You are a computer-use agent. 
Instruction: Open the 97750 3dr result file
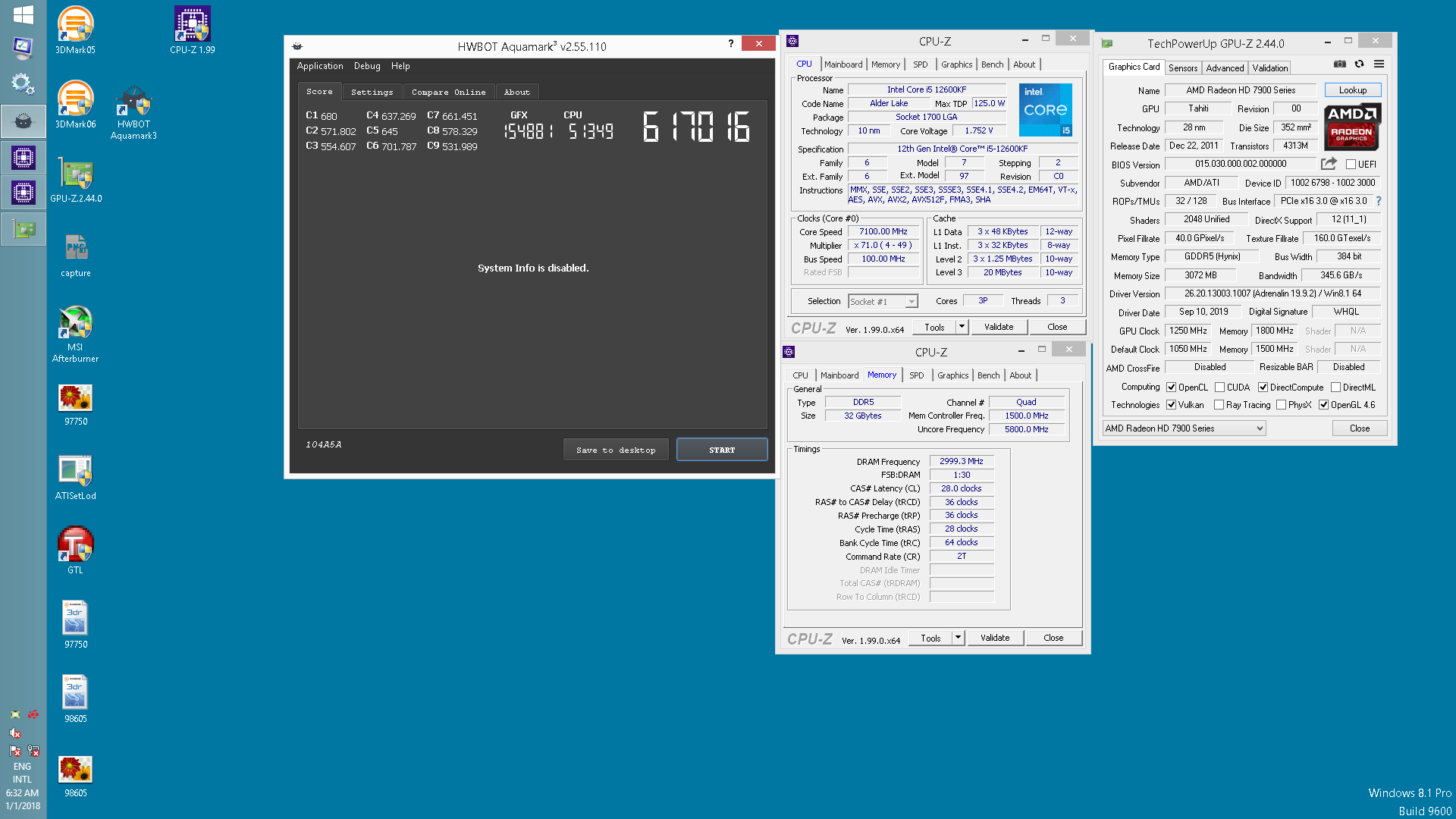(x=75, y=625)
